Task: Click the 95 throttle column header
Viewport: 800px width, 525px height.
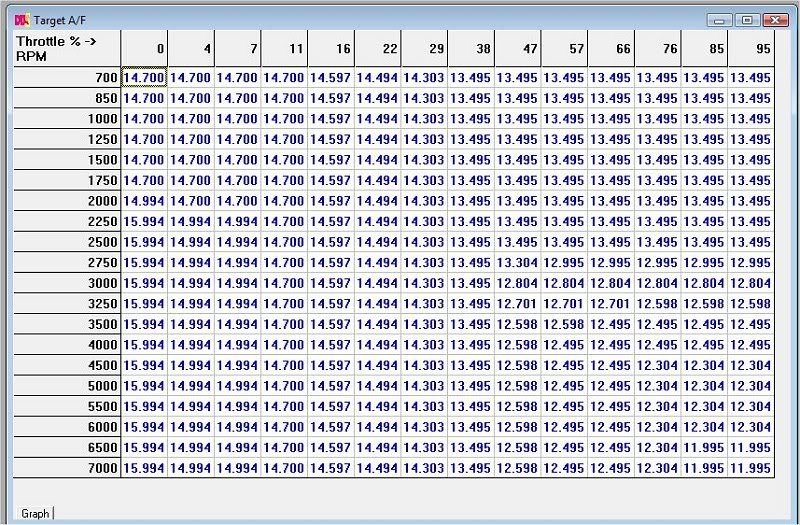Action: click(x=751, y=48)
